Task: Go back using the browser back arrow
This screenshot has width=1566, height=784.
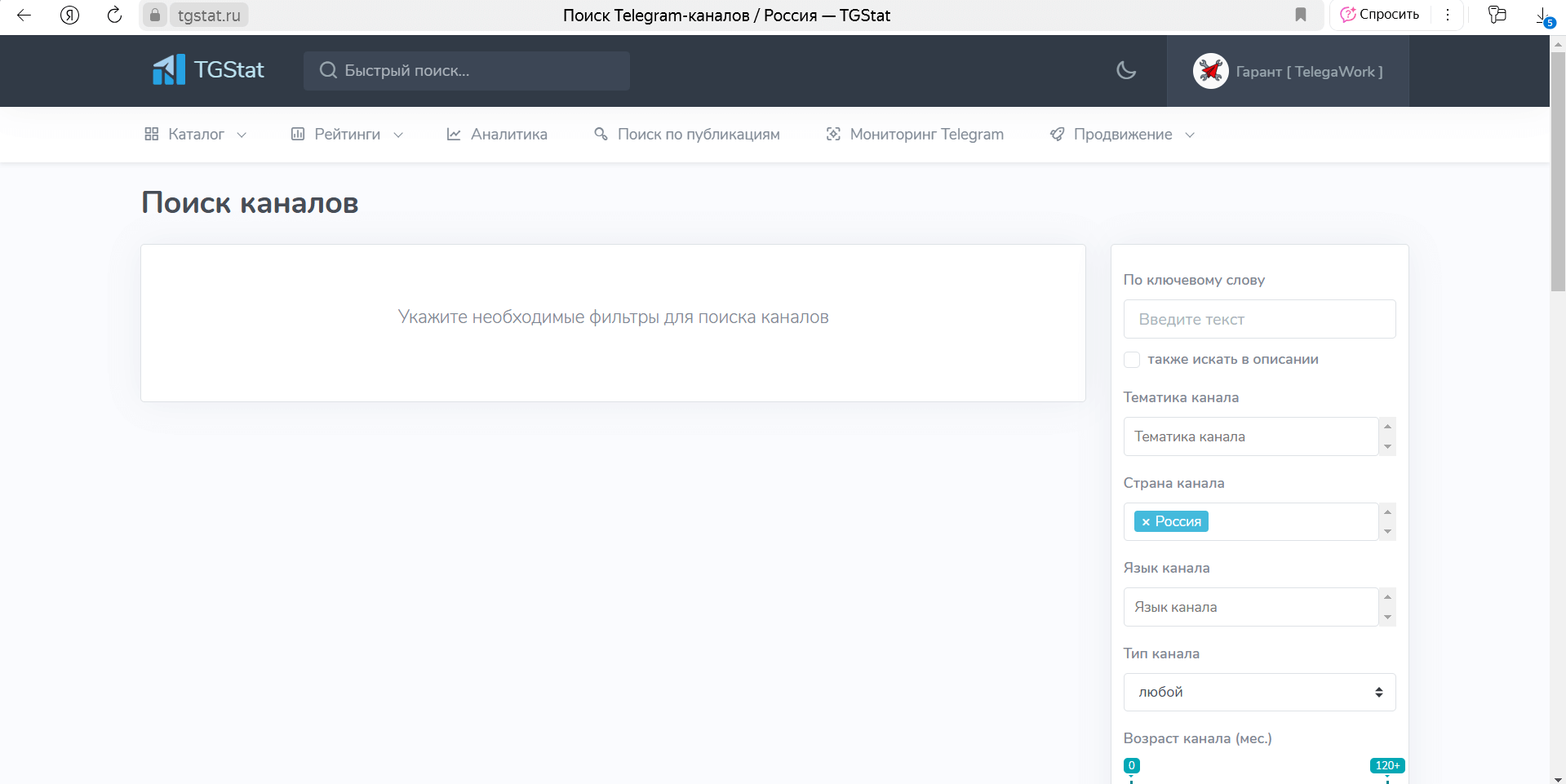Action: [24, 15]
